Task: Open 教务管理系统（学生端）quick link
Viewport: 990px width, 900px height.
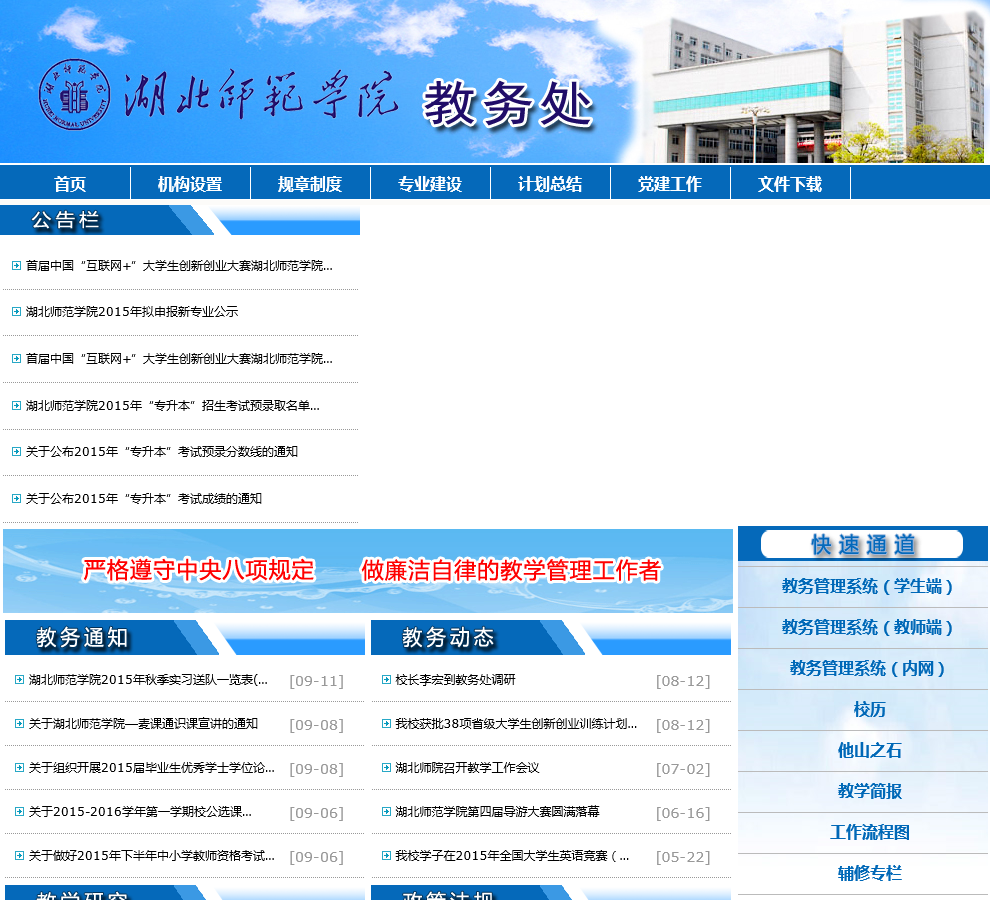Action: (868, 586)
